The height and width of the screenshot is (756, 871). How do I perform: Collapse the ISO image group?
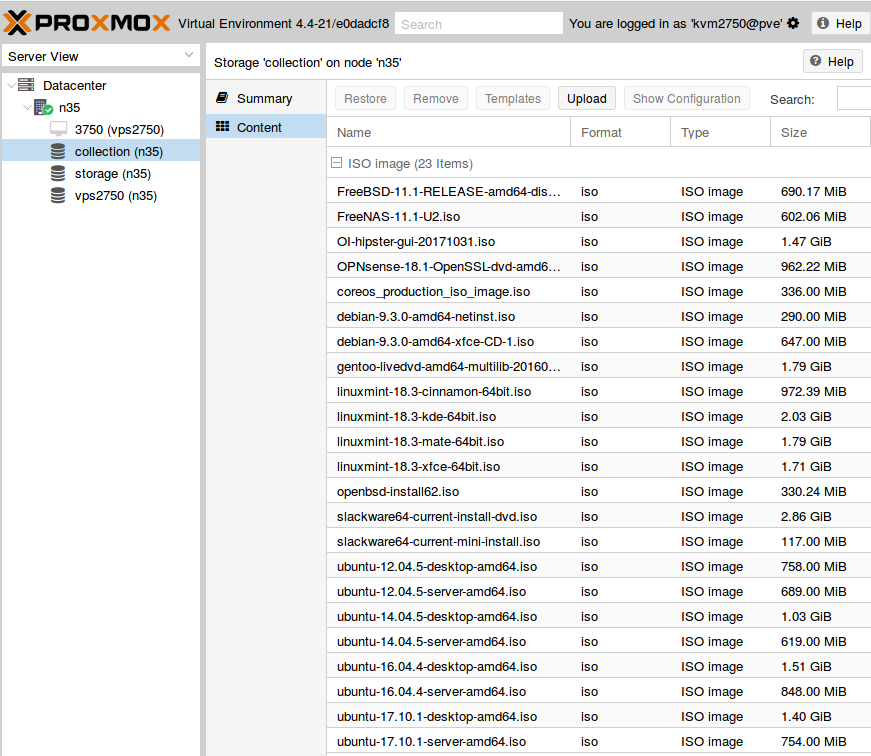(337, 163)
